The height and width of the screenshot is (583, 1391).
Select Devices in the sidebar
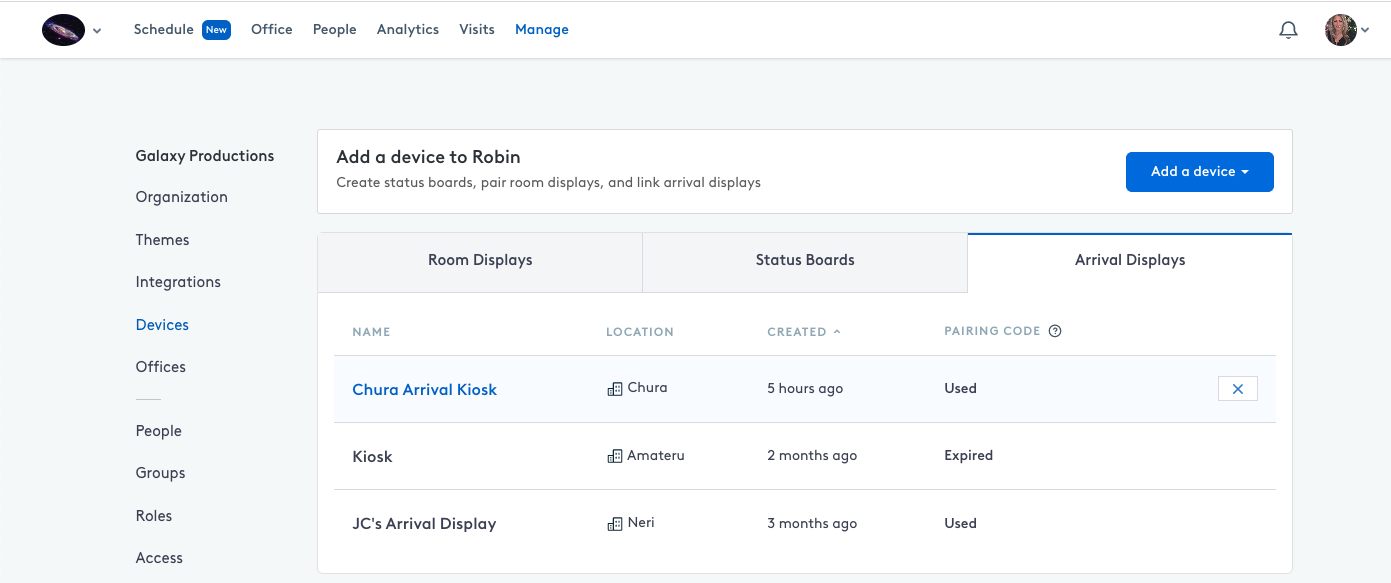click(162, 325)
